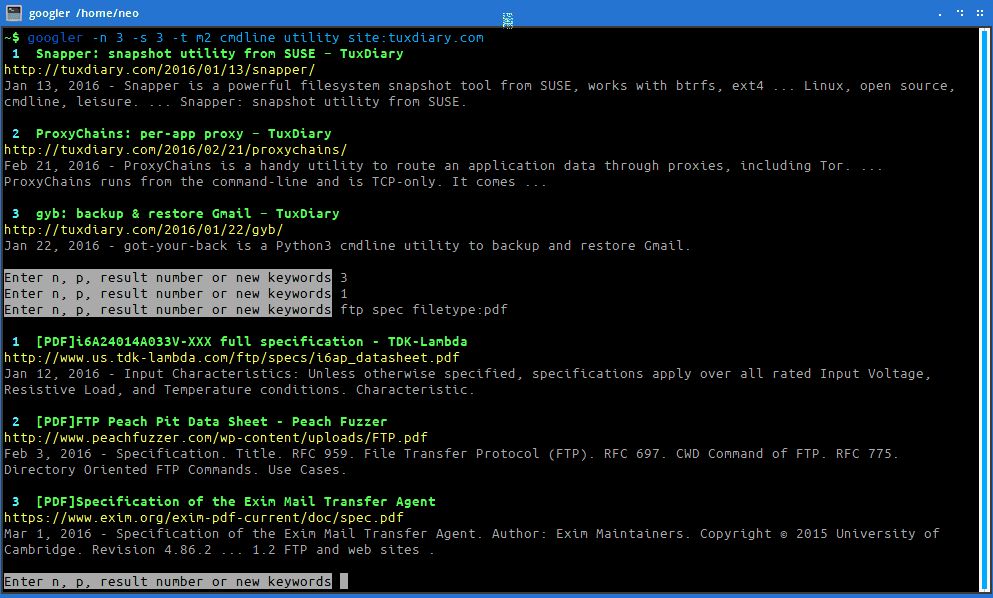Open the peachfuzzer FTP.pdf link
The width and height of the screenshot is (993, 598).
coord(216,438)
